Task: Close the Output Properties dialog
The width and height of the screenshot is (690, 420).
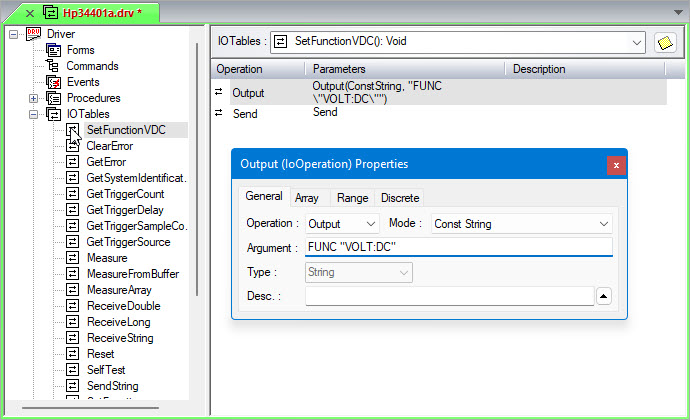Action: pos(616,164)
